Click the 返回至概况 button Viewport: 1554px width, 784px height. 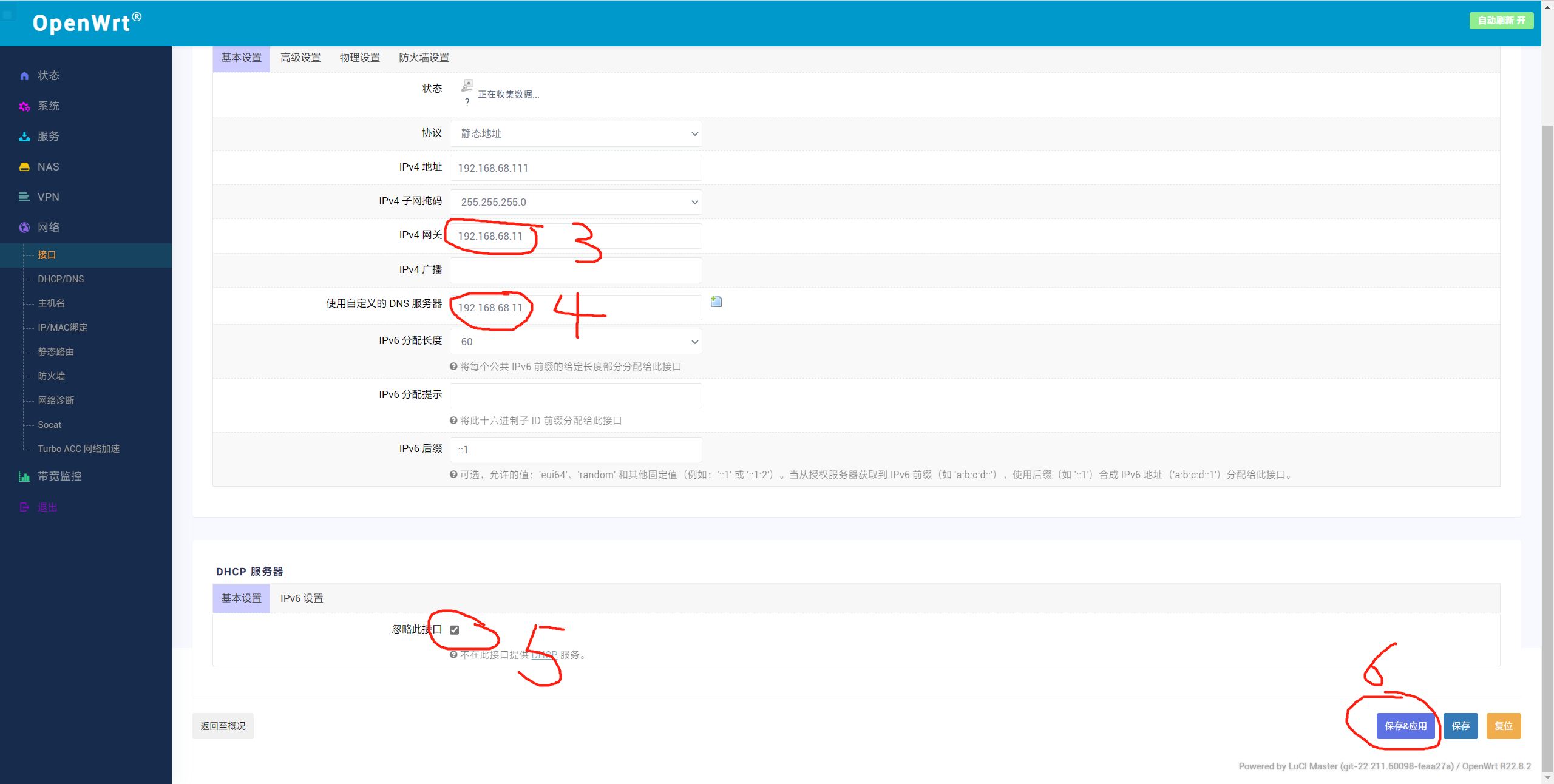tap(223, 726)
